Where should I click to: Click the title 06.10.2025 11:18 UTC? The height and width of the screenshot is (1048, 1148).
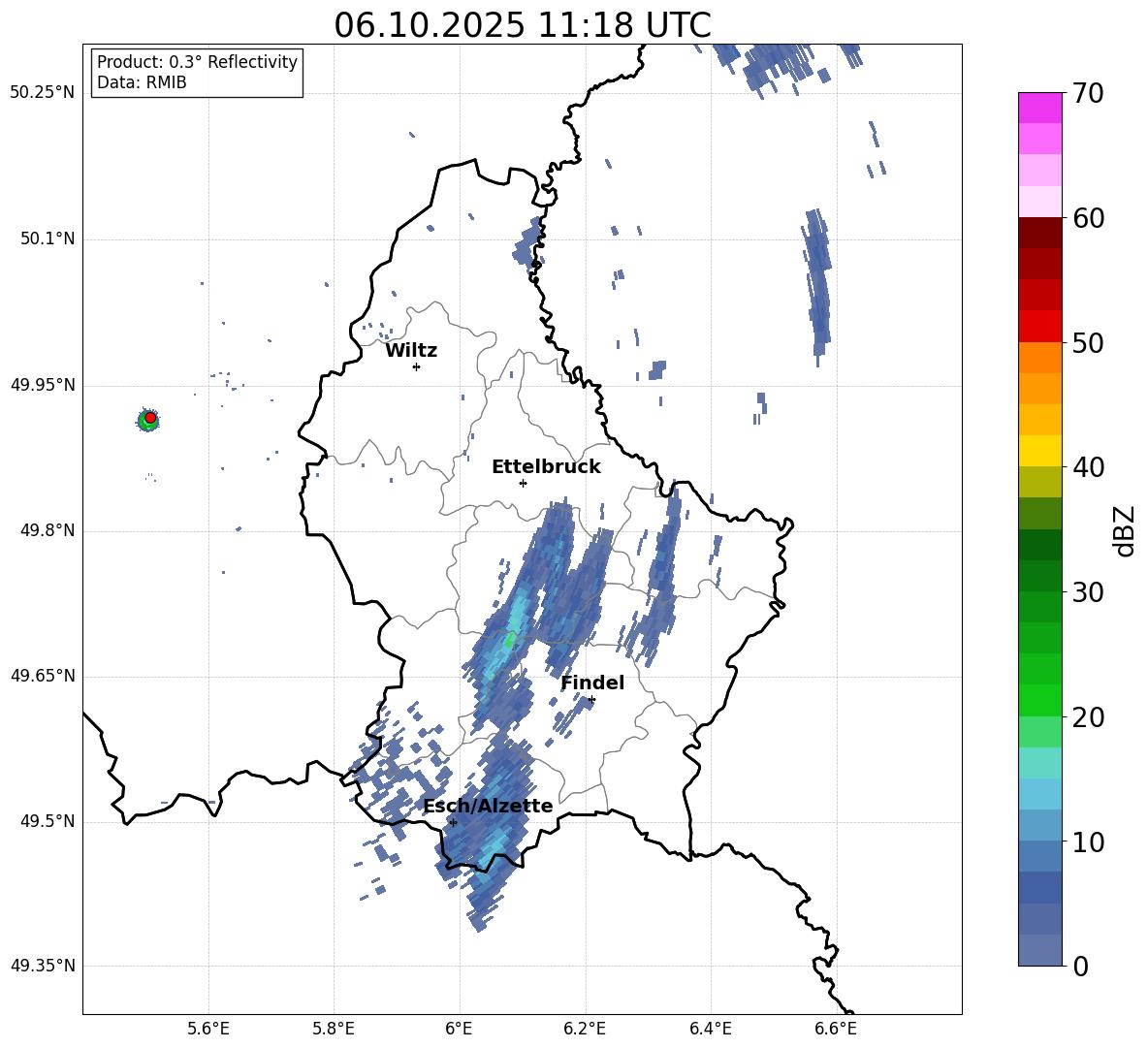522,25
